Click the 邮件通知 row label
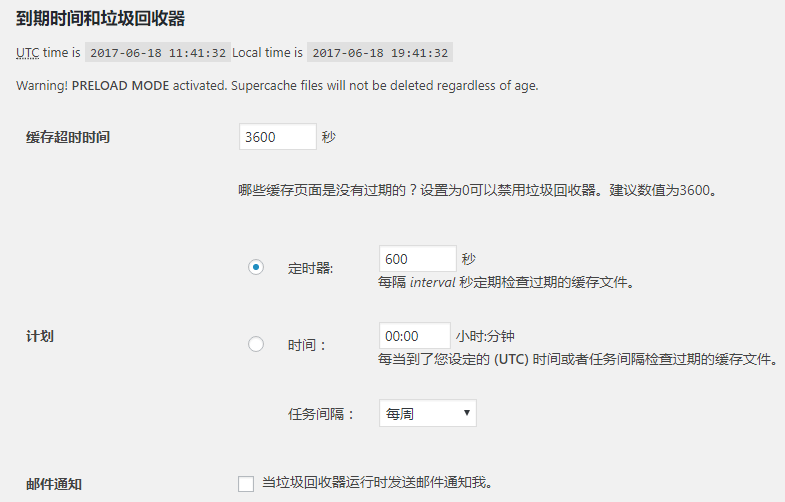The width and height of the screenshot is (785, 502). click(54, 484)
